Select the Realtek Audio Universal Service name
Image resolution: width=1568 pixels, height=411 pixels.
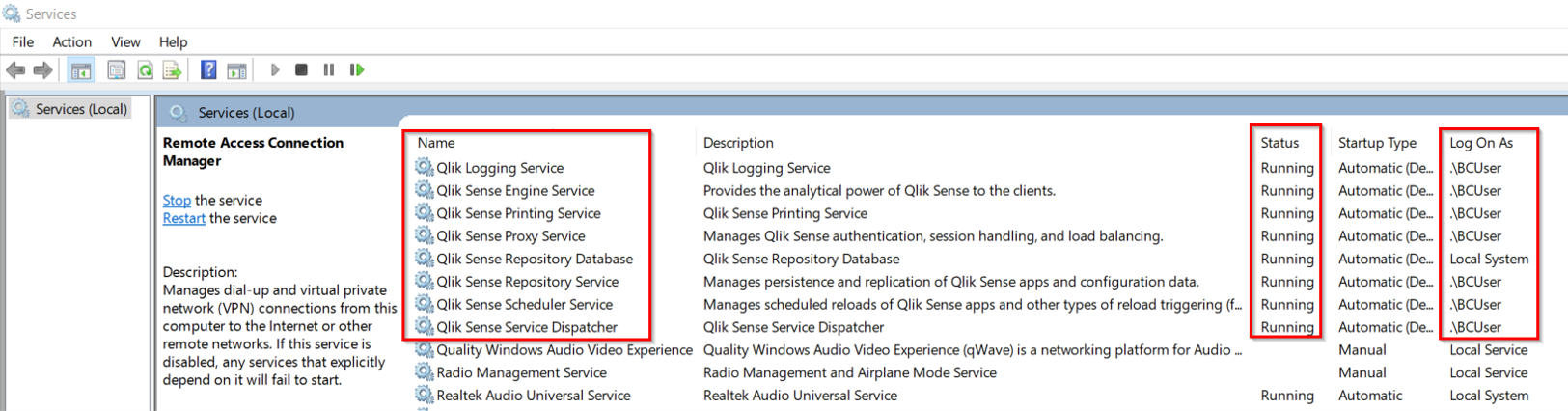pos(534,396)
